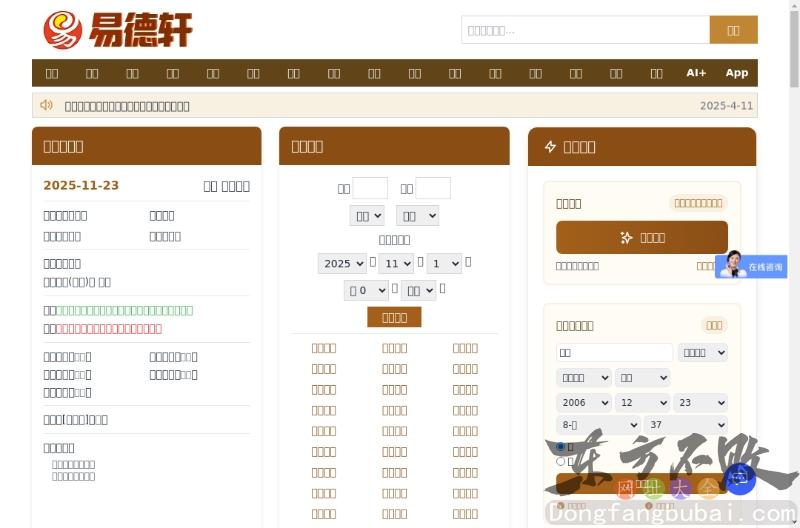Expand the year dropdown showing 2025

point(342,263)
